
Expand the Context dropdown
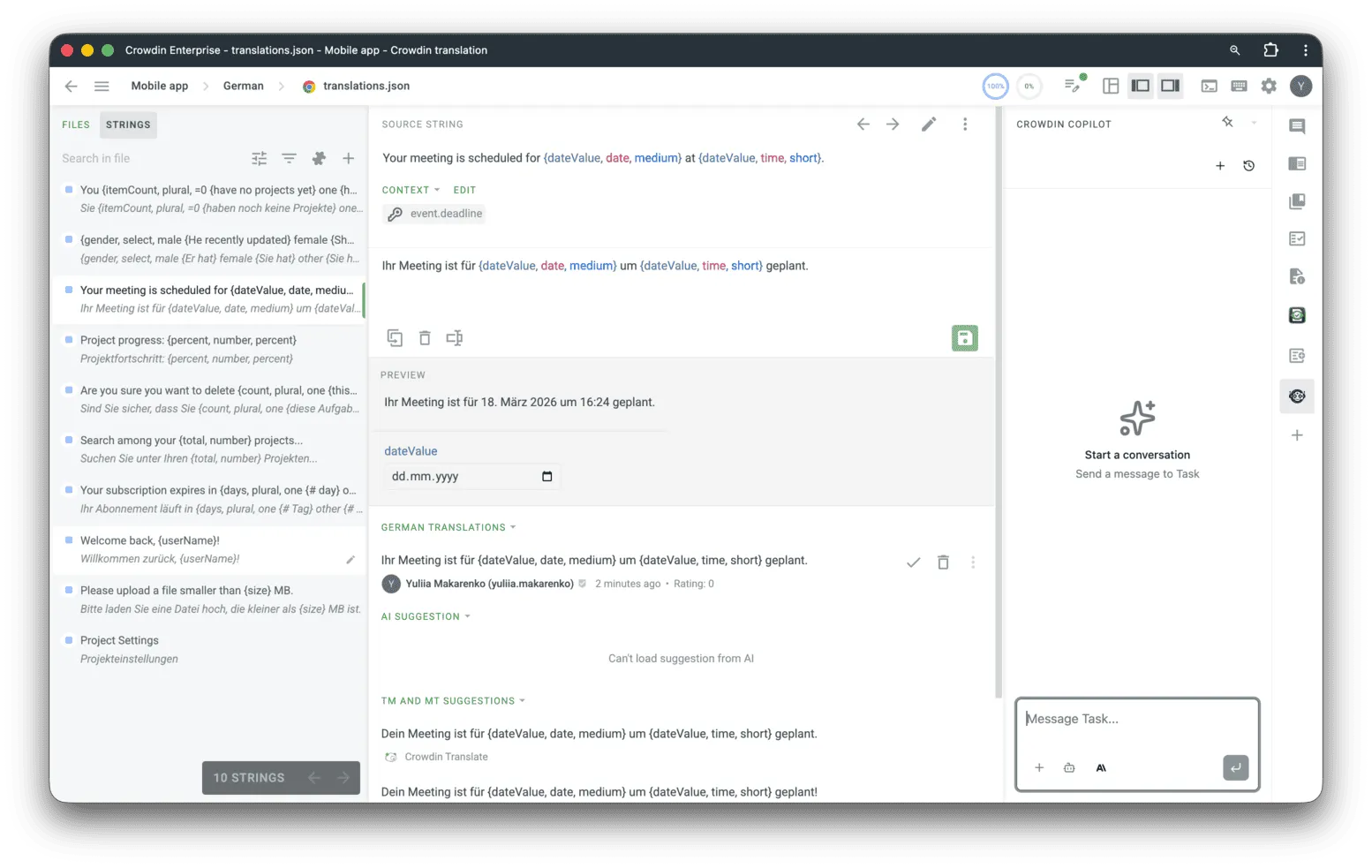tap(411, 190)
